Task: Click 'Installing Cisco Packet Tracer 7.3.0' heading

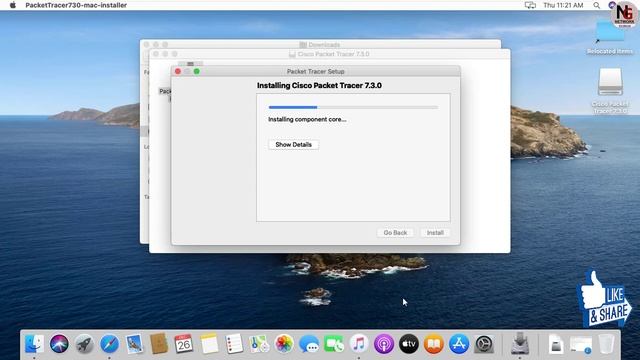Action: pos(319,86)
